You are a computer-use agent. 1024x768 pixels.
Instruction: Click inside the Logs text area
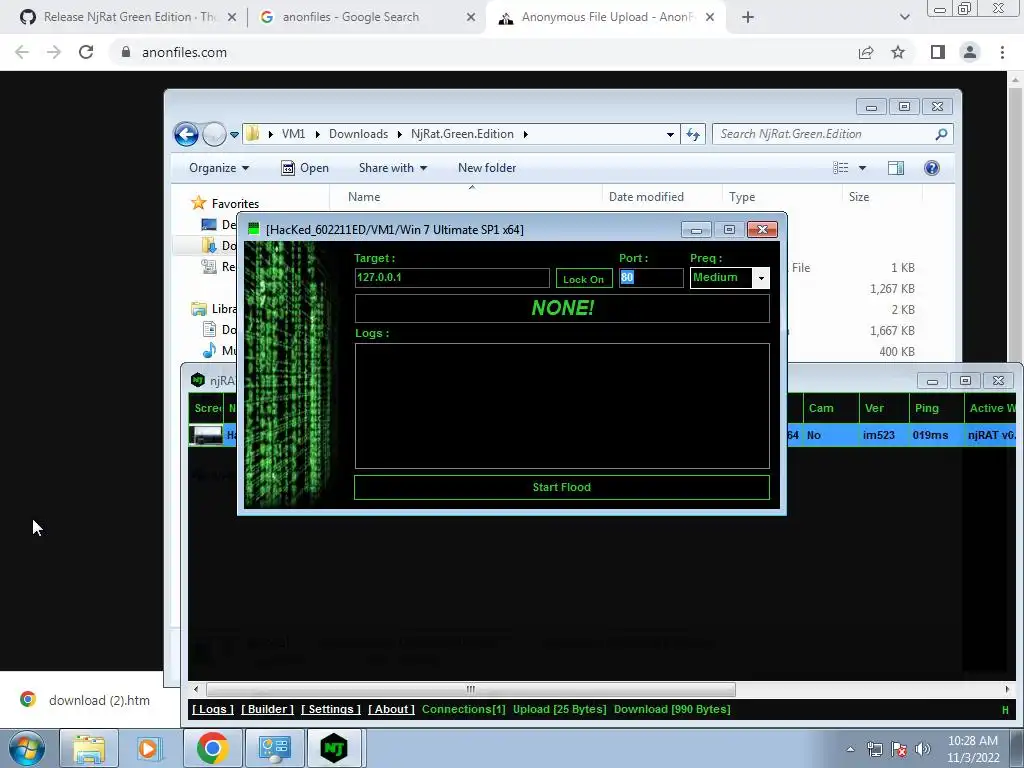coord(562,406)
